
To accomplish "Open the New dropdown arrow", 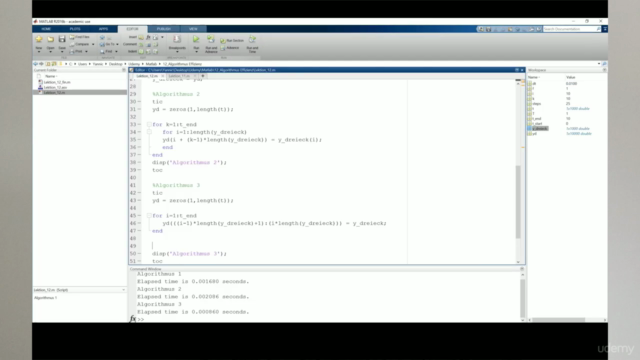I will (x=39, y=52).
